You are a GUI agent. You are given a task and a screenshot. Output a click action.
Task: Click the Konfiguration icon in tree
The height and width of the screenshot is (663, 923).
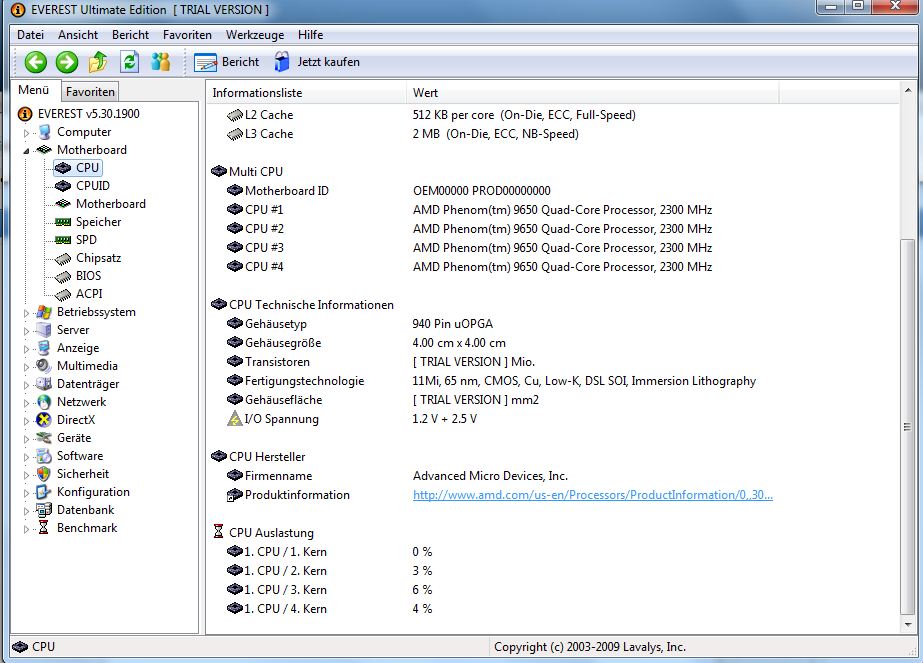(x=44, y=492)
